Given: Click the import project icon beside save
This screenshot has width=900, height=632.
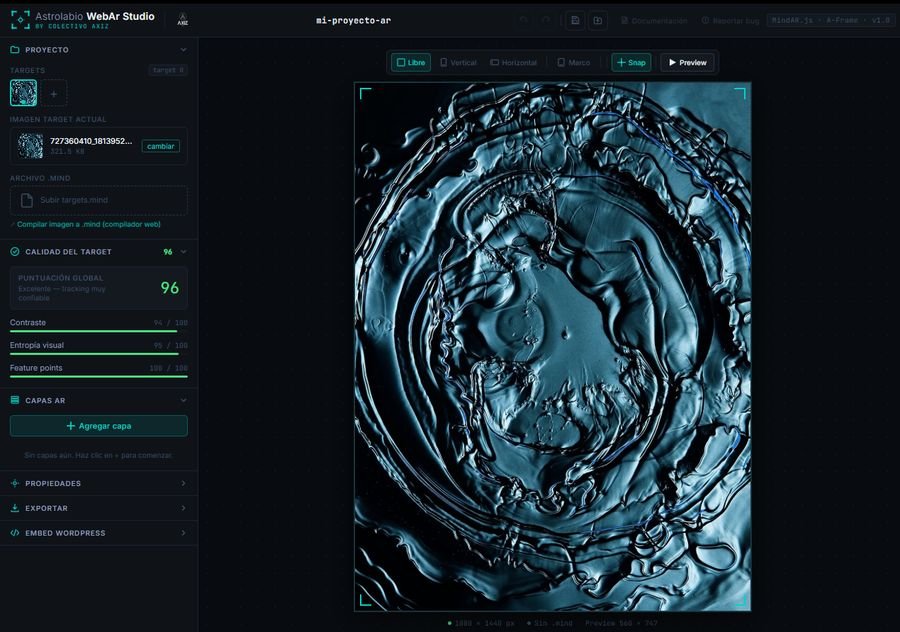Looking at the screenshot, I should point(598,20).
